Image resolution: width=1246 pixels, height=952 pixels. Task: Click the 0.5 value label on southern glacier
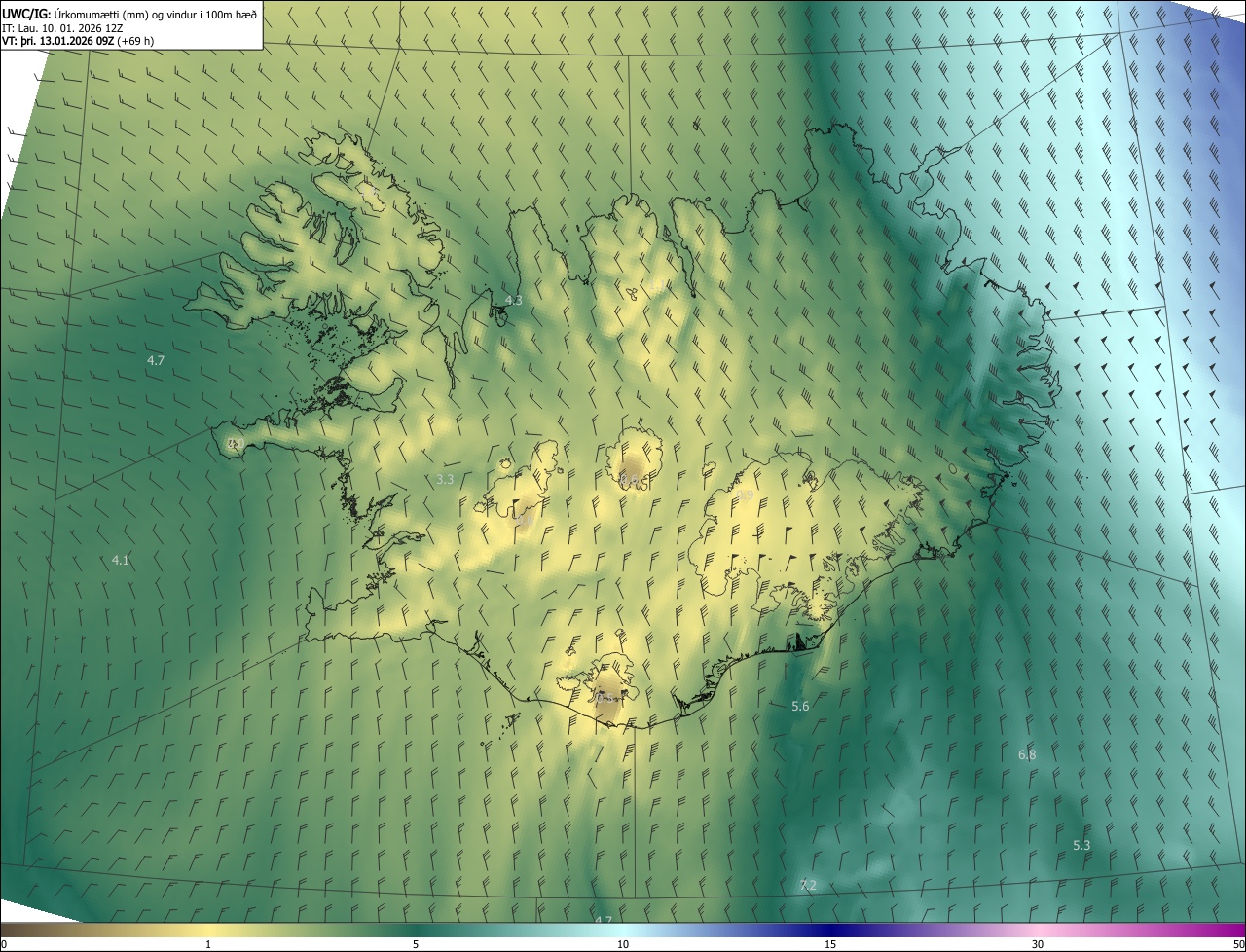pos(606,697)
